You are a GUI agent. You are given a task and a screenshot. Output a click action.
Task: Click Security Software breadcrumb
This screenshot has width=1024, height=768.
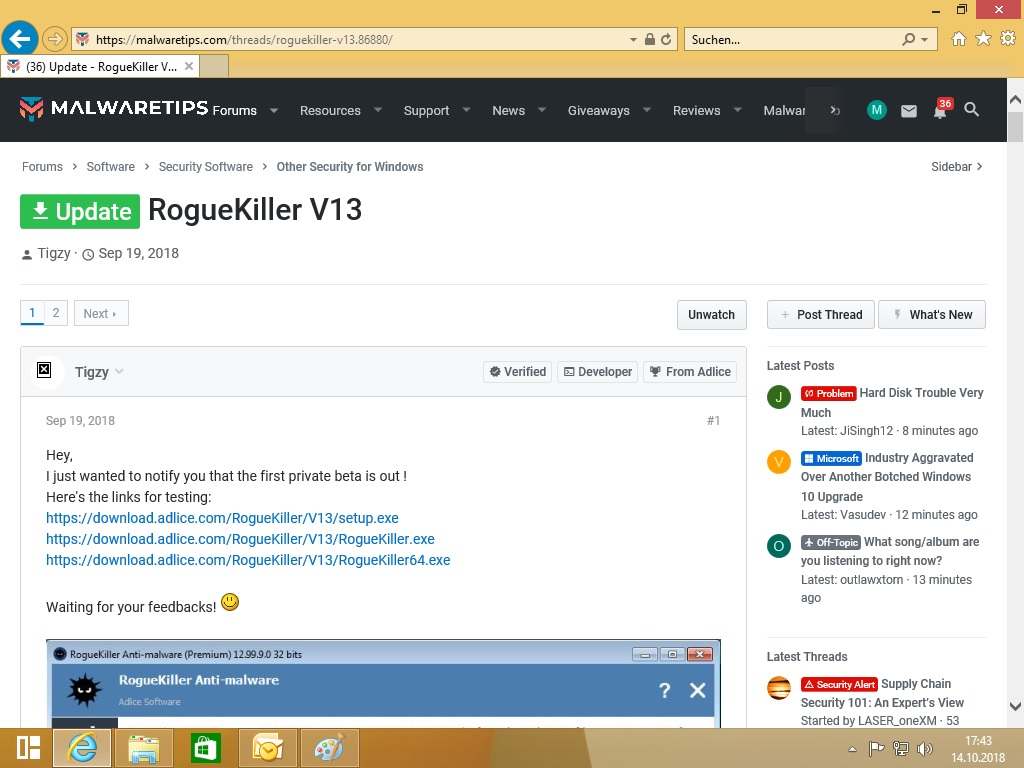coord(206,167)
